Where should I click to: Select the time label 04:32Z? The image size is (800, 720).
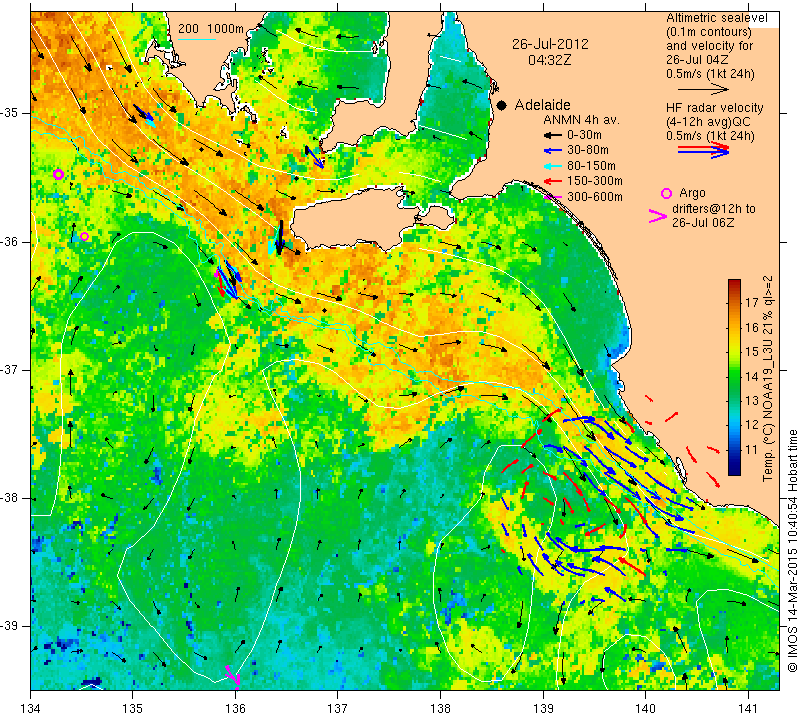point(549,60)
